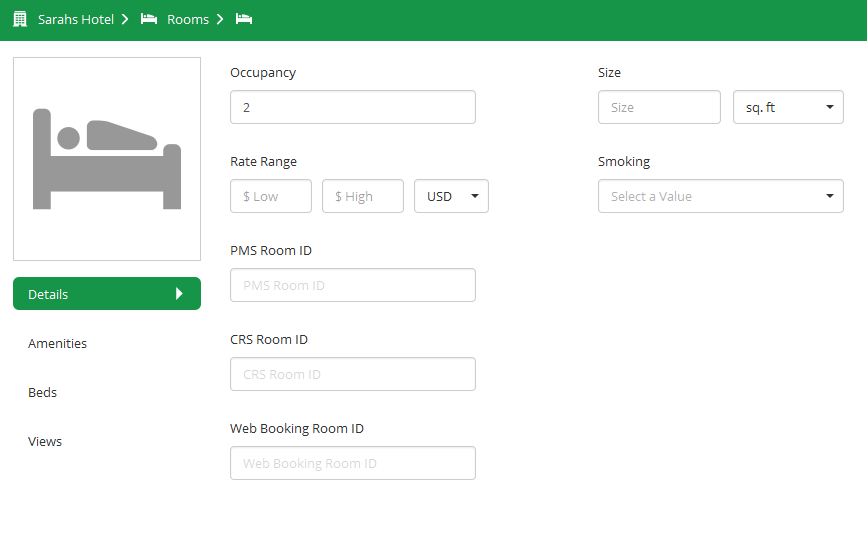This screenshot has height=538, width=867.
Task: Click the CRS Room ID input
Action: [x=353, y=374]
